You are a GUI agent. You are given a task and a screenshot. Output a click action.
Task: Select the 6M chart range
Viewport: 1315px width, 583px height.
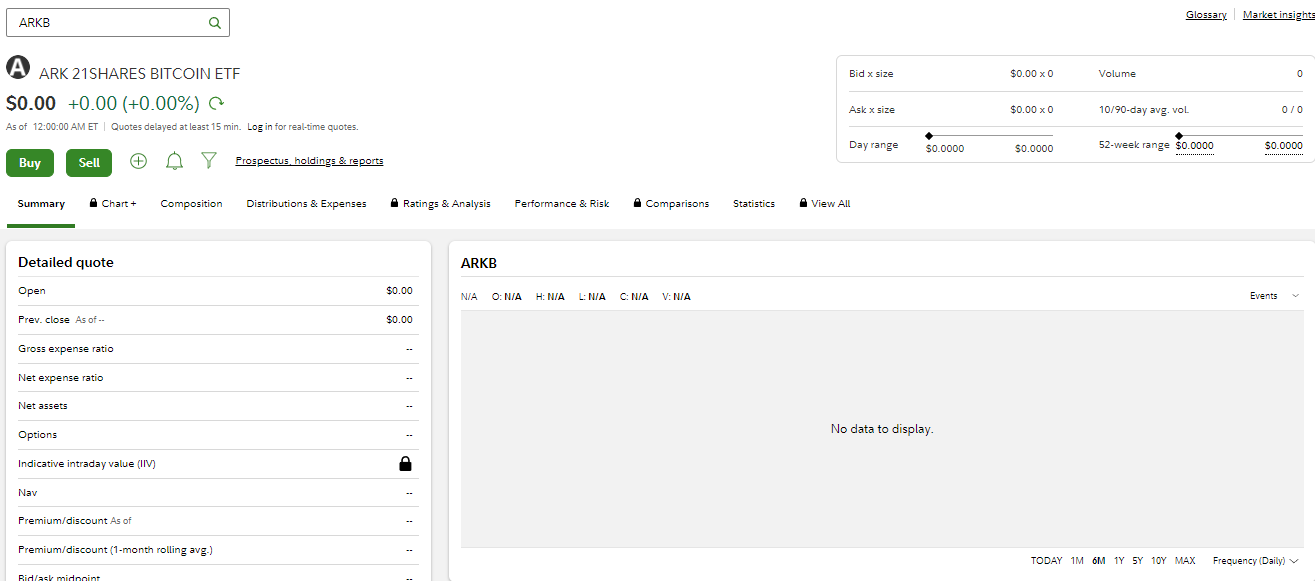1099,561
